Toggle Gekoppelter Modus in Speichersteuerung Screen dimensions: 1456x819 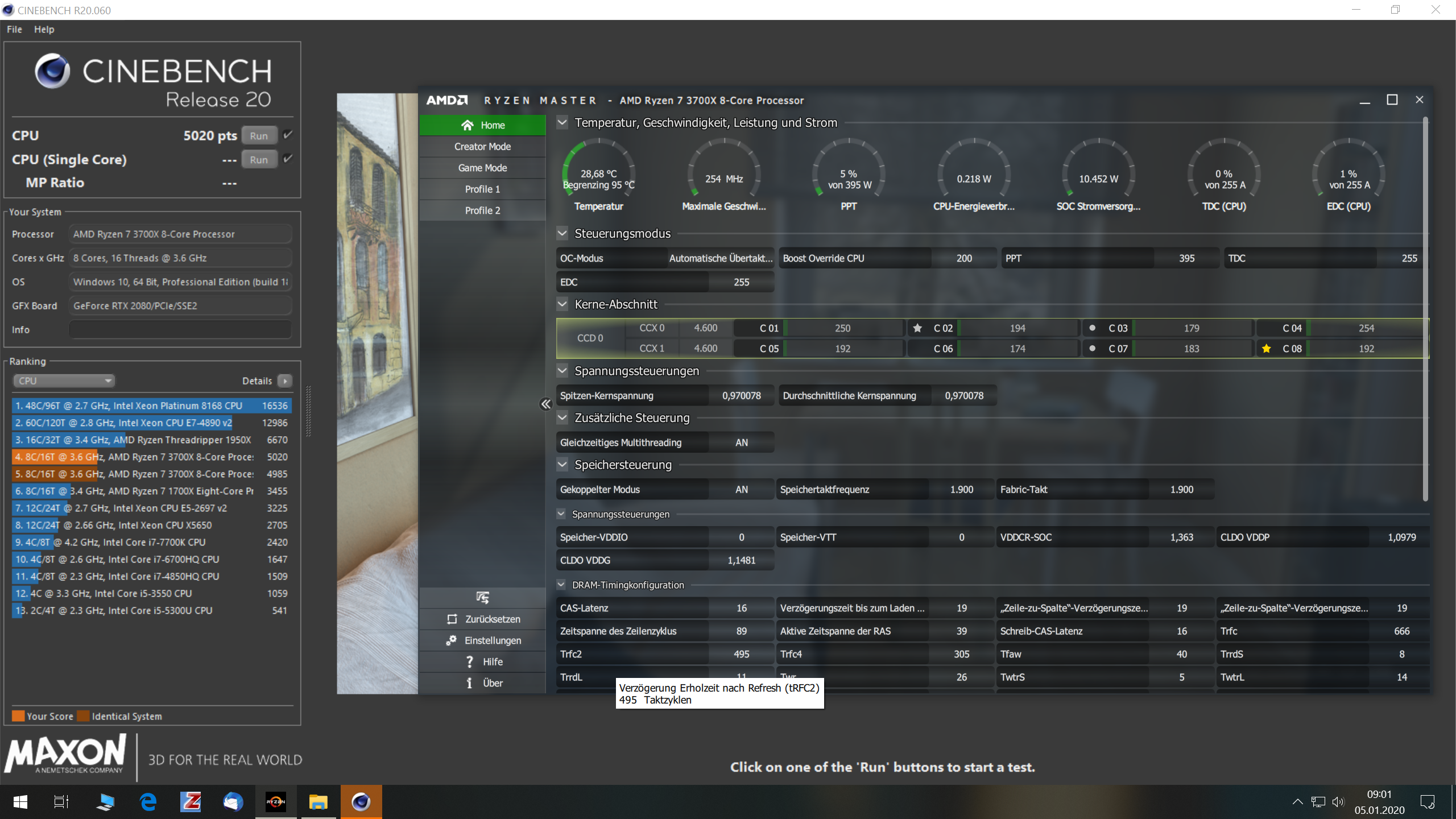pos(741,489)
